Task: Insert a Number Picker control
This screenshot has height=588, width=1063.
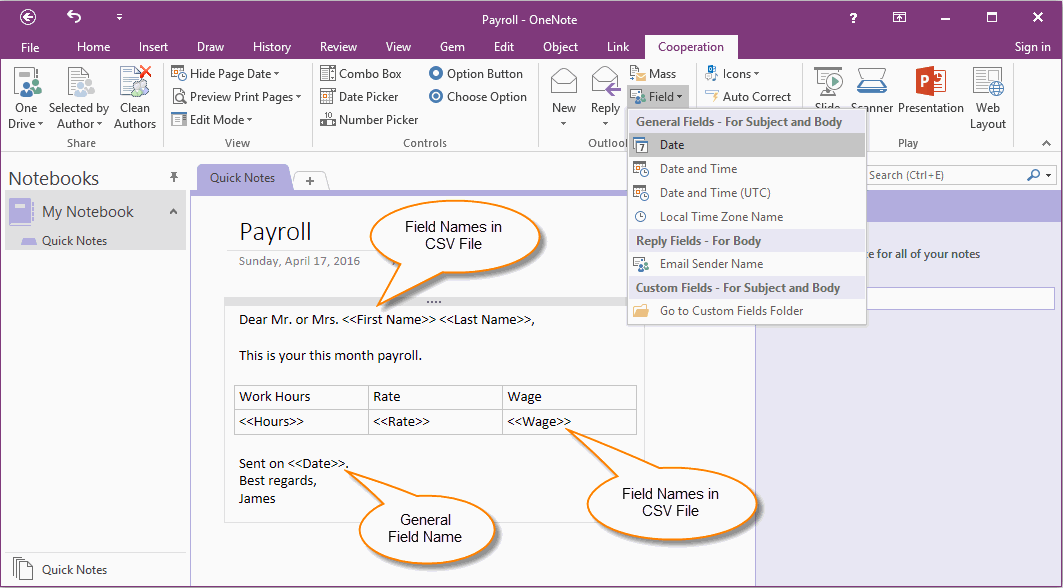Action: (369, 120)
